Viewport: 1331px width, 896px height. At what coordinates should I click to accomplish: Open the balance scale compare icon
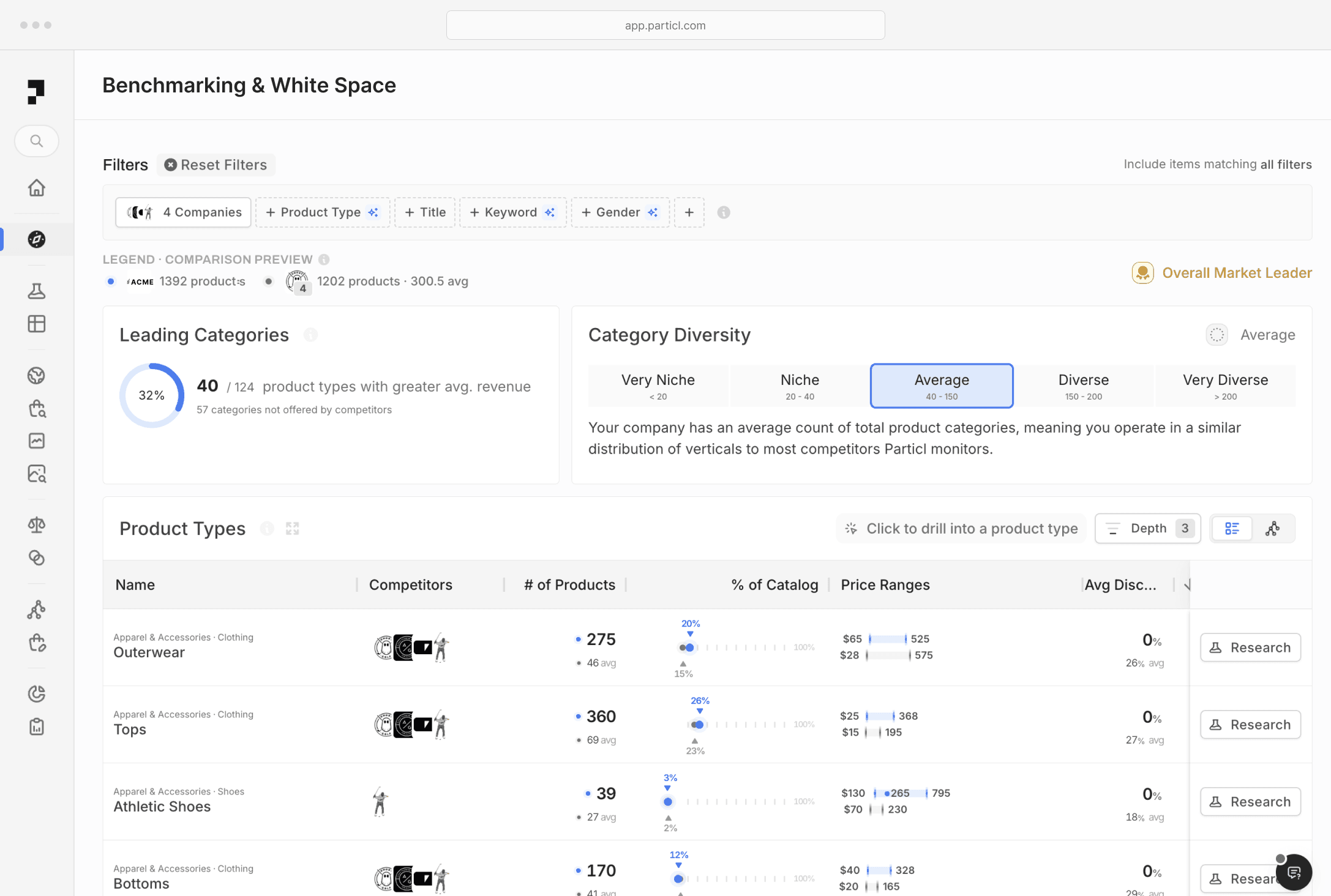37,525
